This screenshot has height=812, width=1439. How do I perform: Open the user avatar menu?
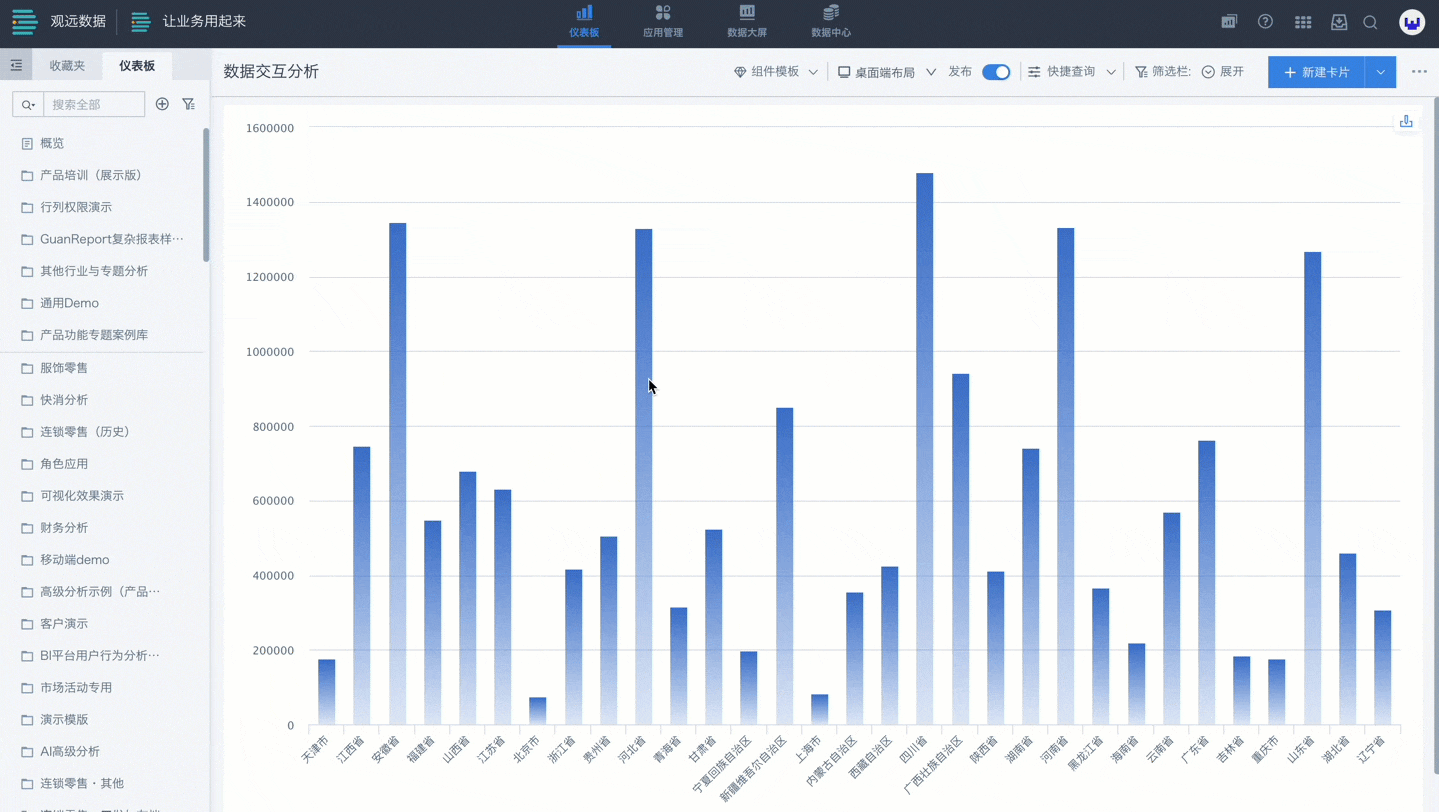1411,22
